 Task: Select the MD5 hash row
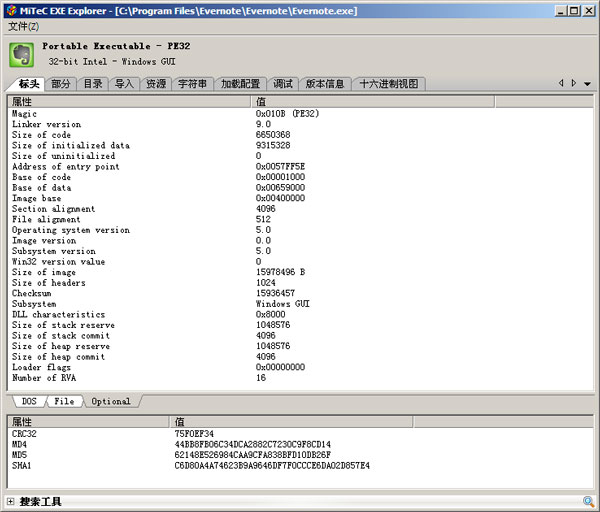(300, 455)
